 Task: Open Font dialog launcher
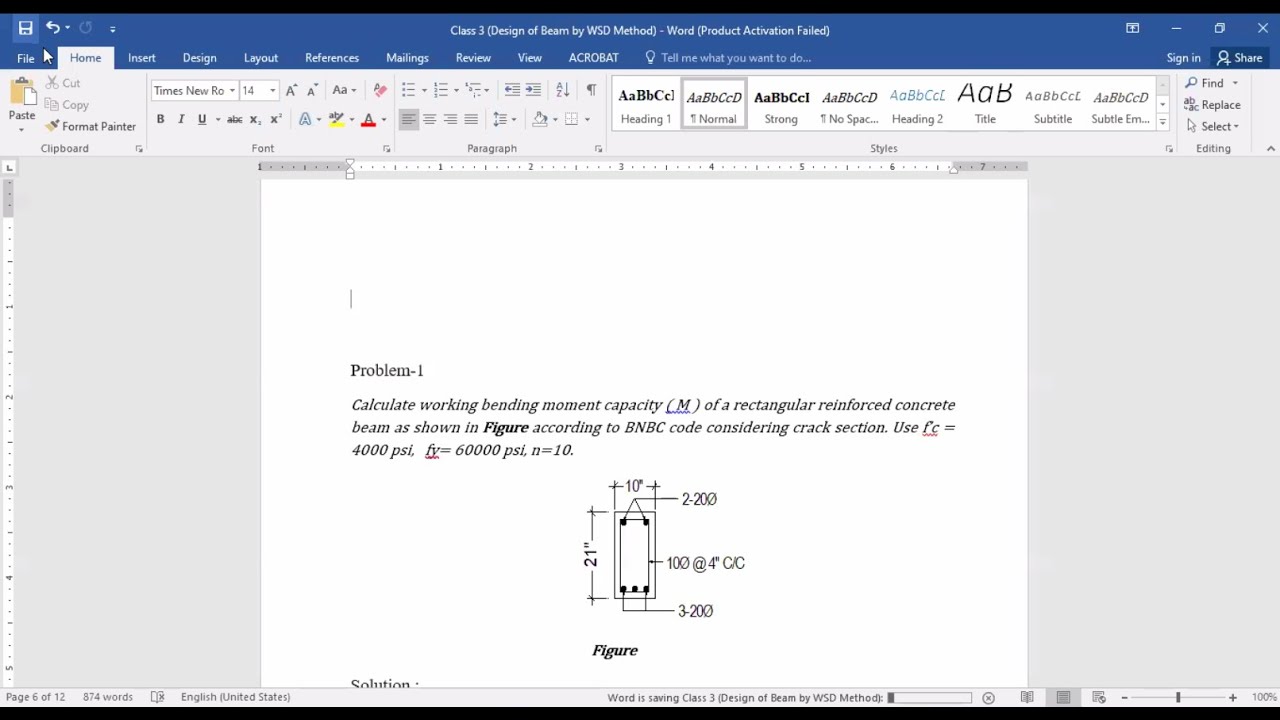pyautogui.click(x=386, y=149)
